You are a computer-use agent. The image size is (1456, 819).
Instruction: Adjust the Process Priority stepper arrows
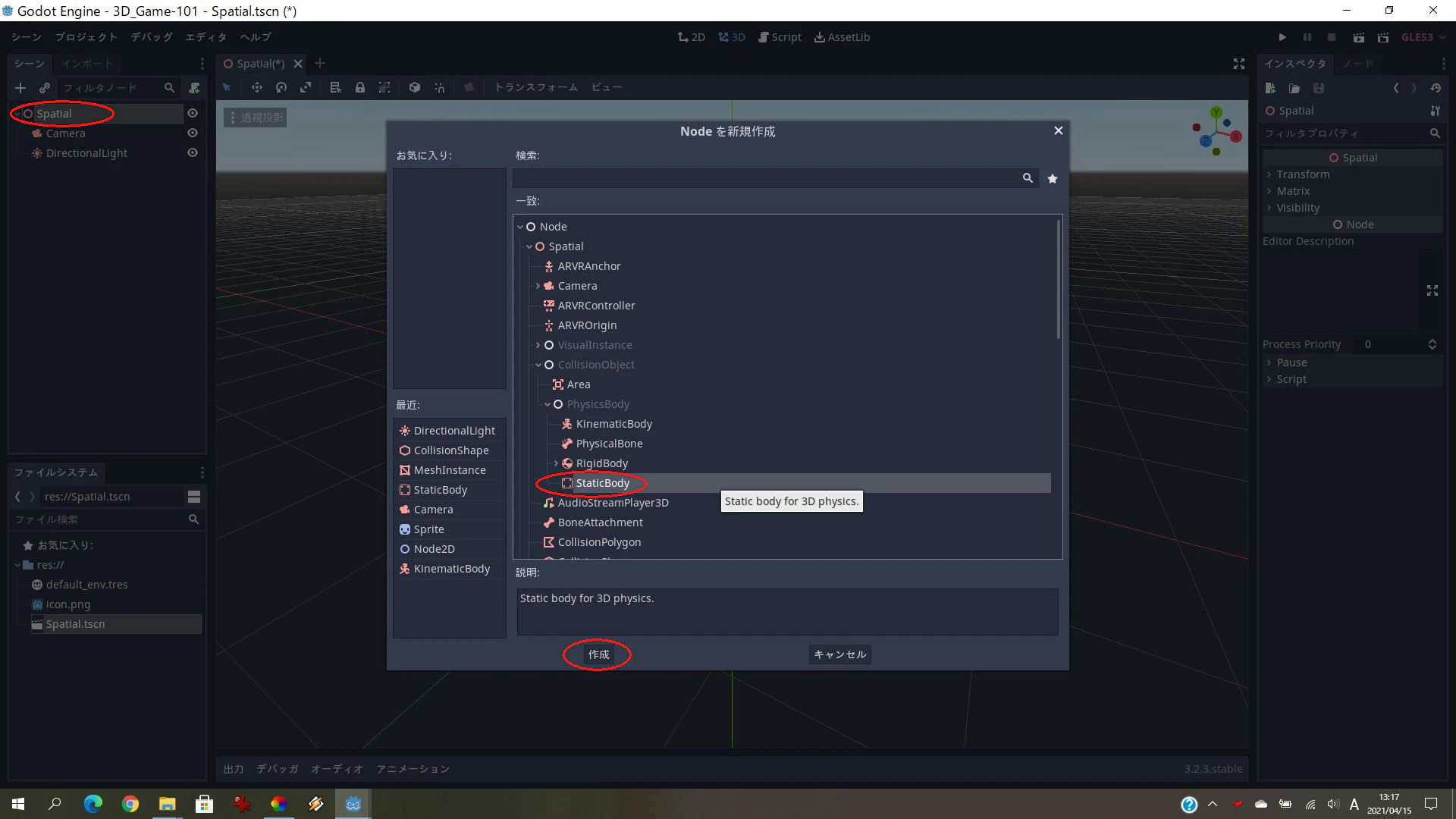[x=1432, y=344]
